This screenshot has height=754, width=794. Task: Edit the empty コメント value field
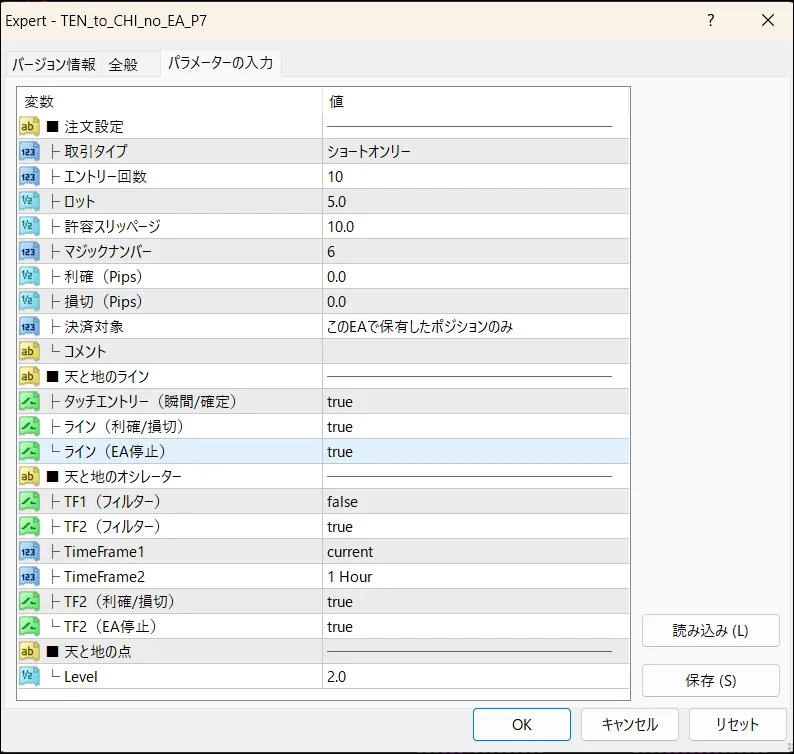(x=475, y=351)
